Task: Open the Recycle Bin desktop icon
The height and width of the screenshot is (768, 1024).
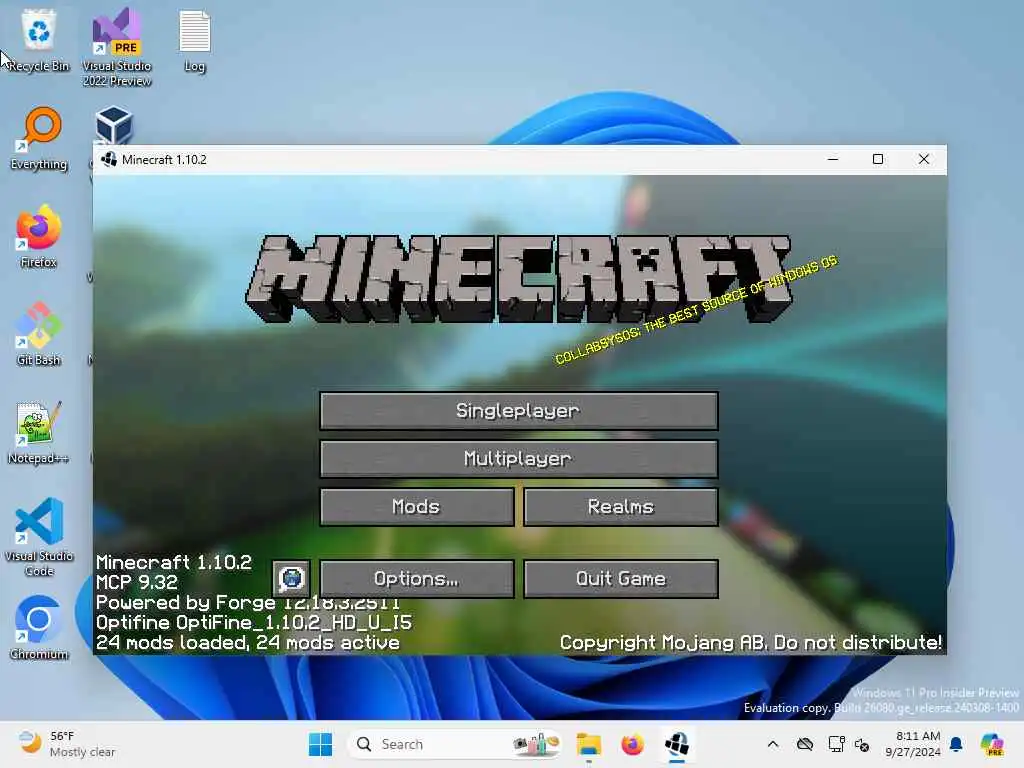Action: tap(39, 40)
